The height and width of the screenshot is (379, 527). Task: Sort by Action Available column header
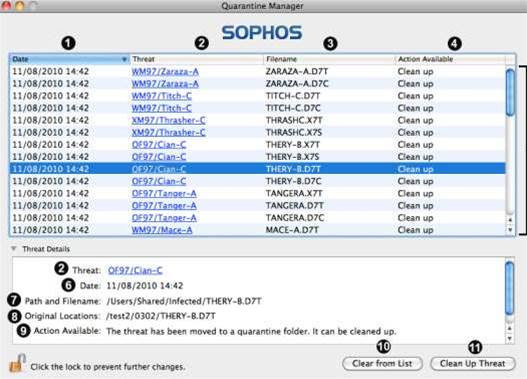[x=450, y=59]
